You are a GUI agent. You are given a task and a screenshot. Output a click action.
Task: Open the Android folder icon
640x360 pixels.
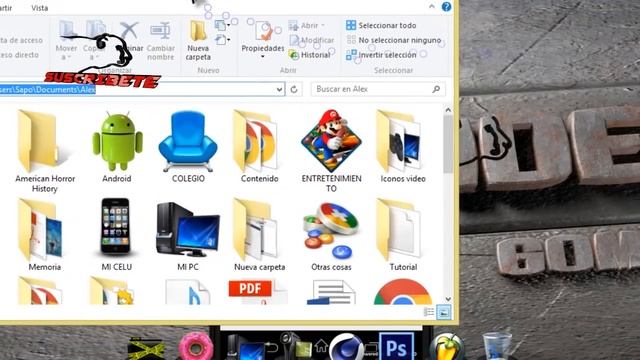[117, 147]
